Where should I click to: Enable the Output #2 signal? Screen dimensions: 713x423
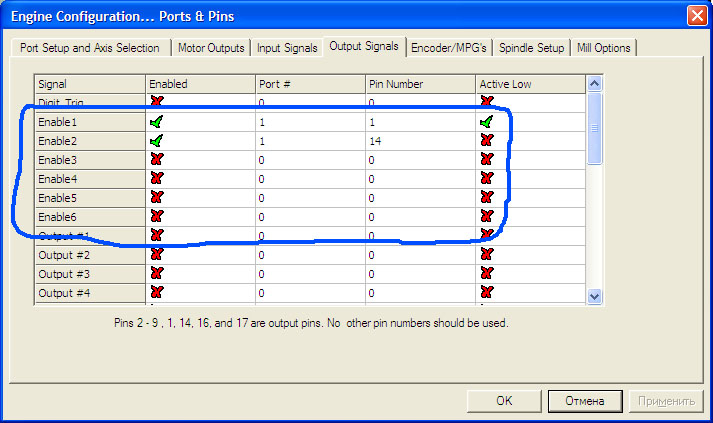click(x=157, y=255)
